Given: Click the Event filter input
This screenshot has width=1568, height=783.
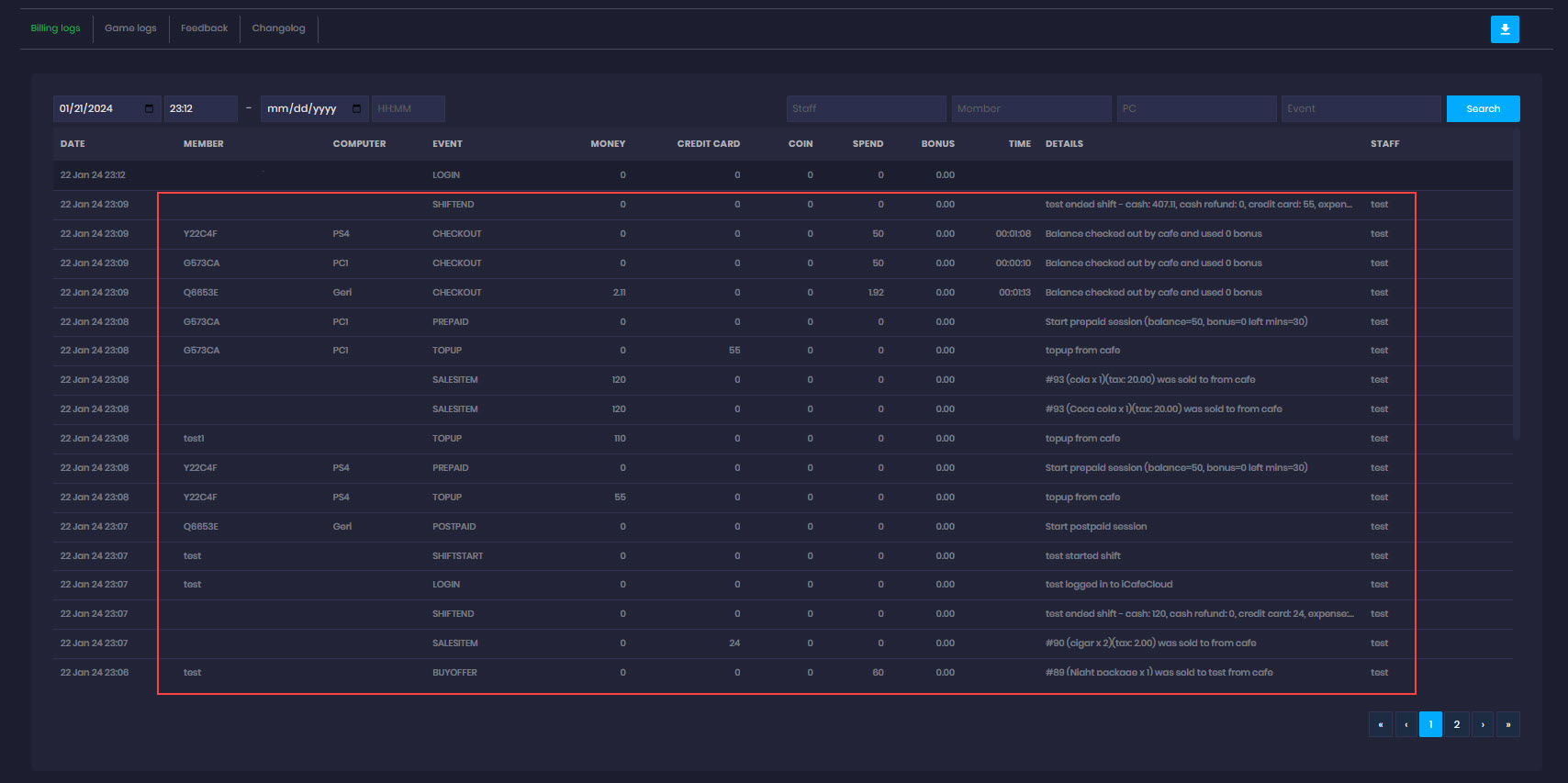Looking at the screenshot, I should [1361, 108].
